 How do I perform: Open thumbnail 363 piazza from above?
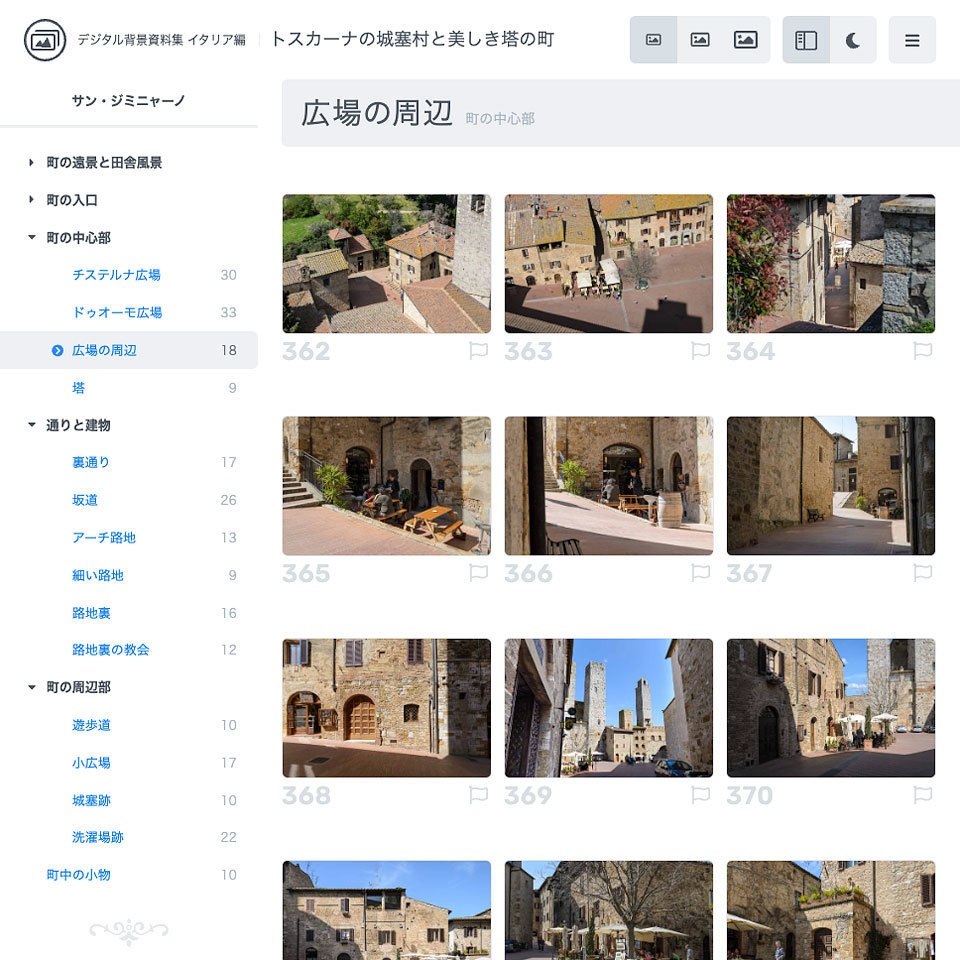[609, 264]
